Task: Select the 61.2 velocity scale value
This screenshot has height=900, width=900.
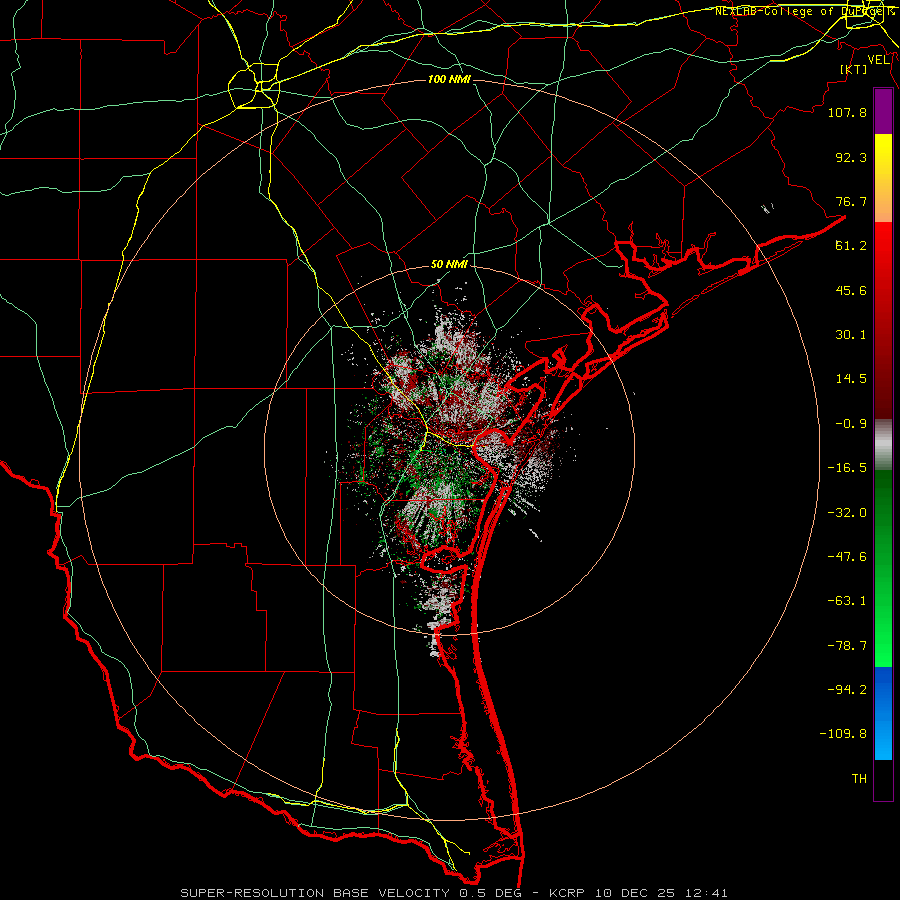Action: pos(851,246)
